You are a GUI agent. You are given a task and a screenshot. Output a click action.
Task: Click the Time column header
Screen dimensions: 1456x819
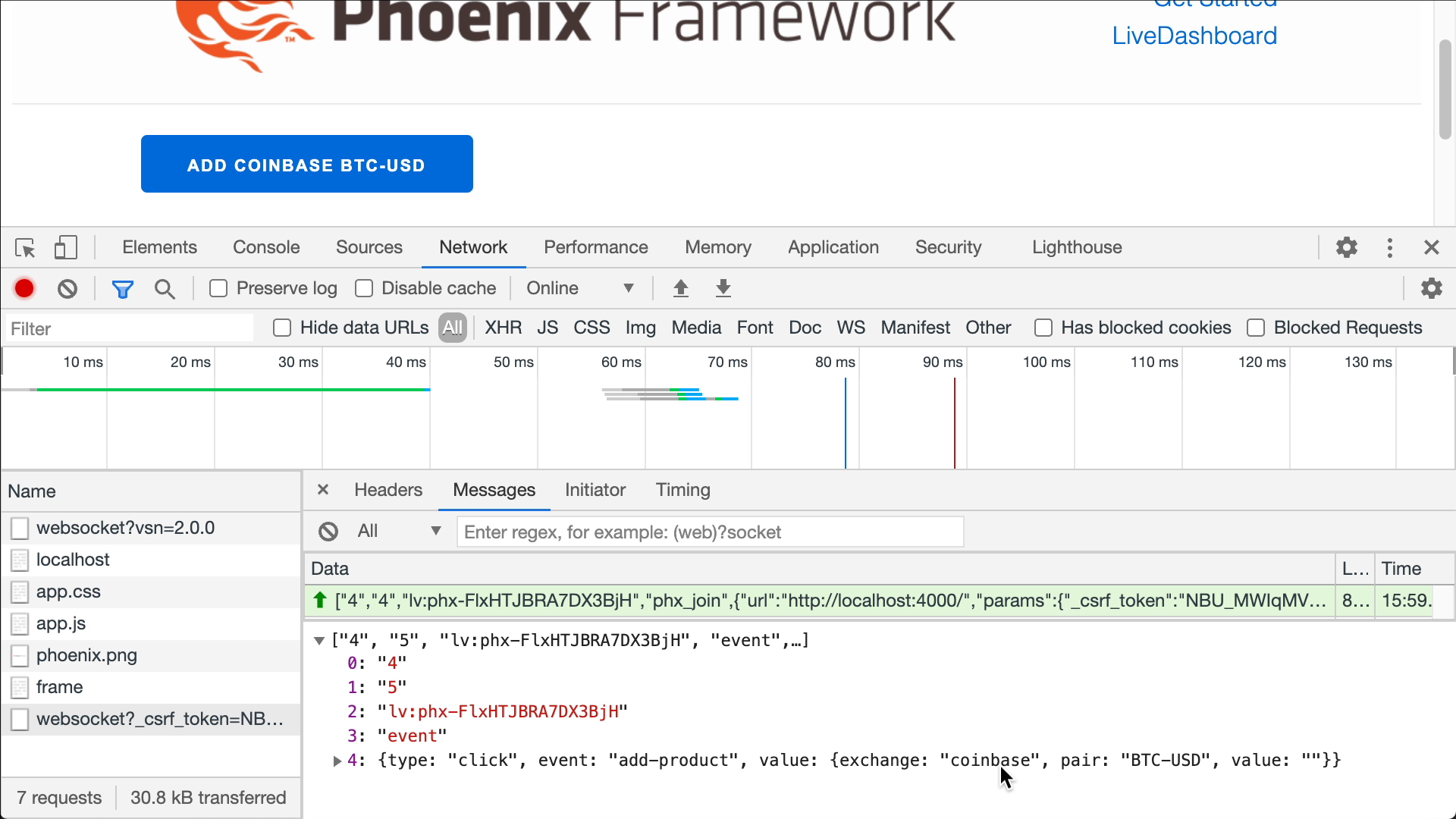tap(1415, 569)
